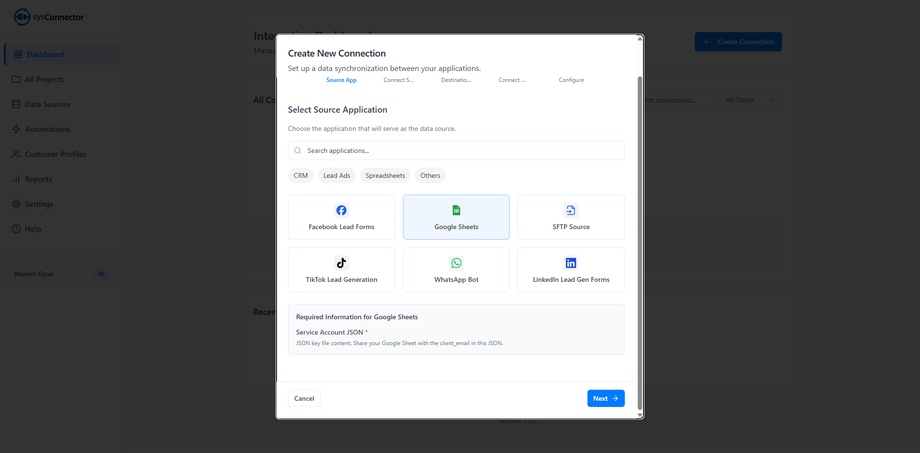The image size is (920, 453).
Task: Click the arrow icon on Next button
Action: click(615, 398)
